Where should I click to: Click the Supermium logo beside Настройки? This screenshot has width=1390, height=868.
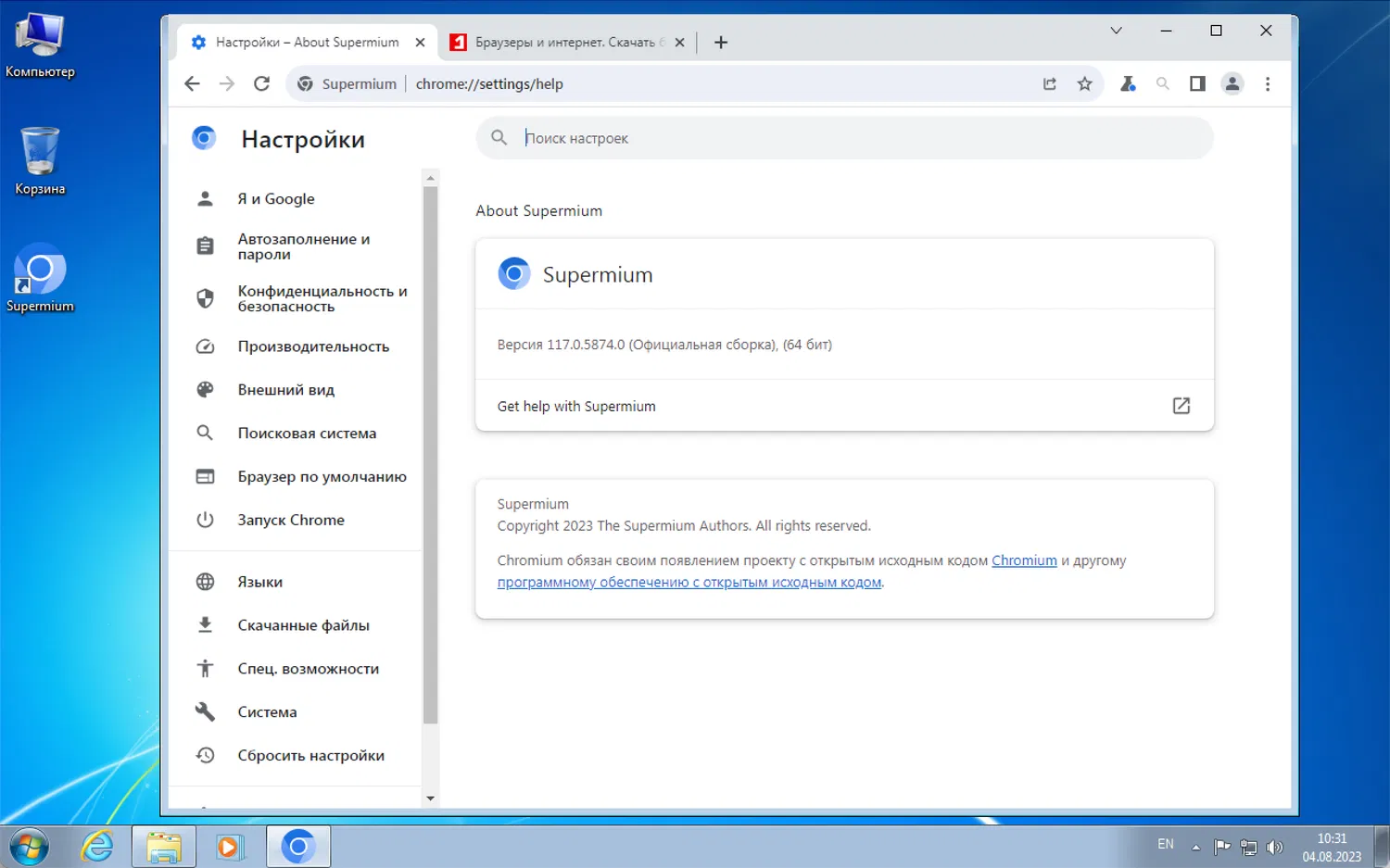204,138
